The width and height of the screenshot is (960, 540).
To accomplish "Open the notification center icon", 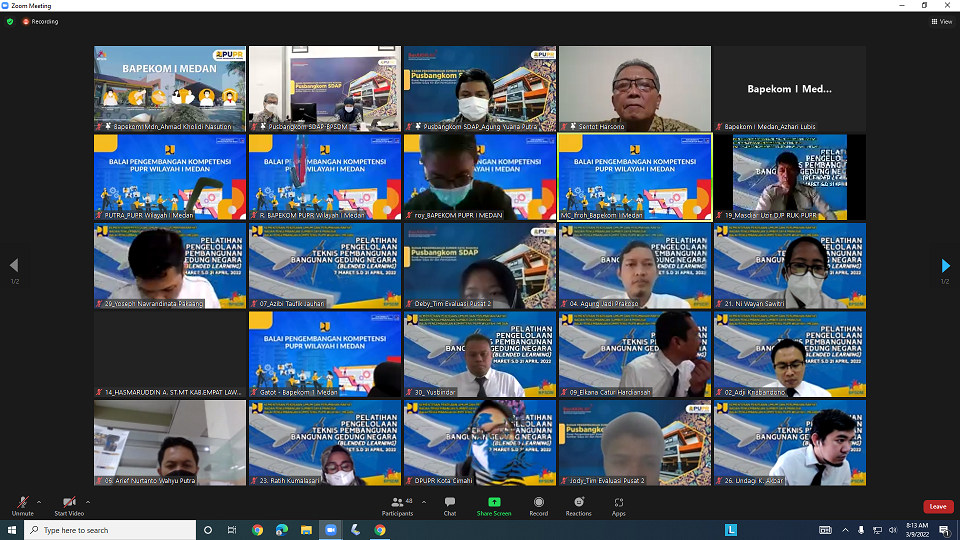I will (x=945, y=530).
